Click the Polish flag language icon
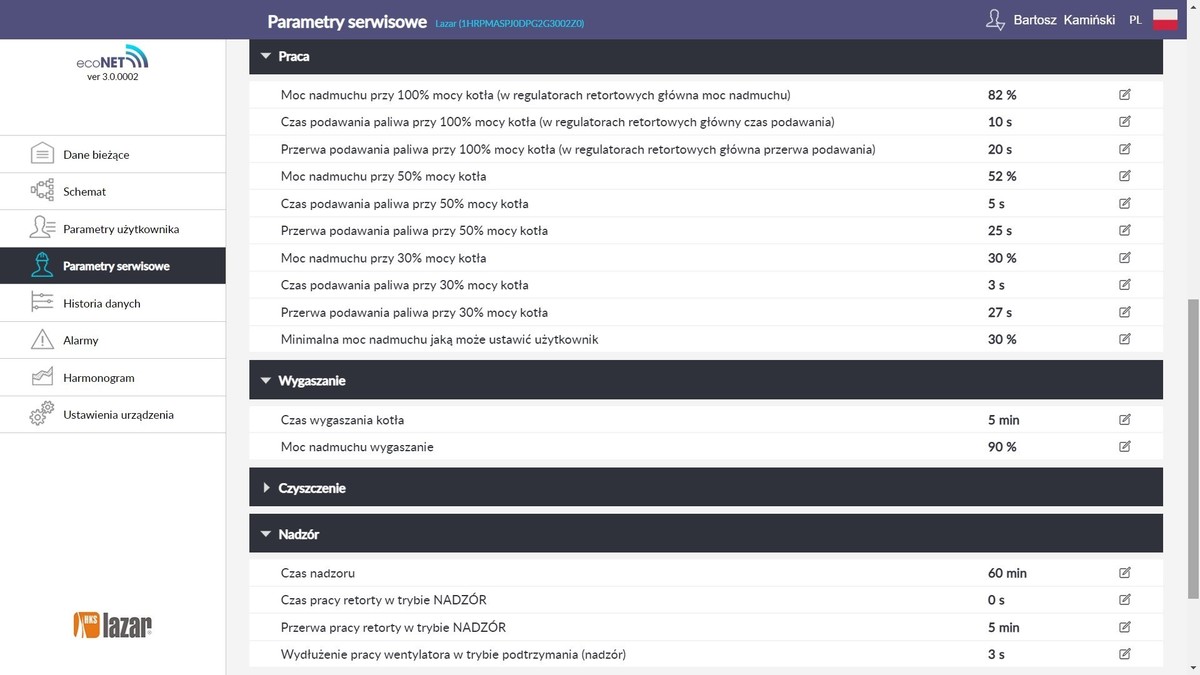This screenshot has height=675, width=1200. 1165,20
